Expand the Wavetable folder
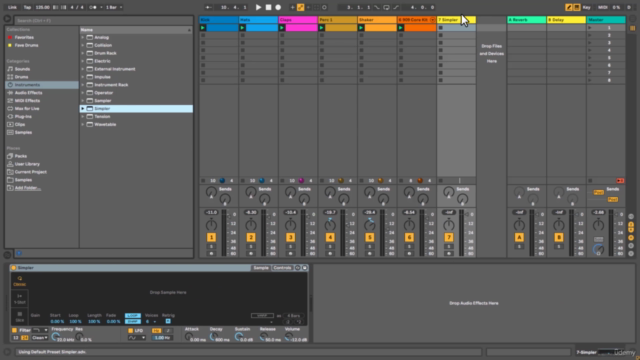Screen dimensions: 640x360 83,124
